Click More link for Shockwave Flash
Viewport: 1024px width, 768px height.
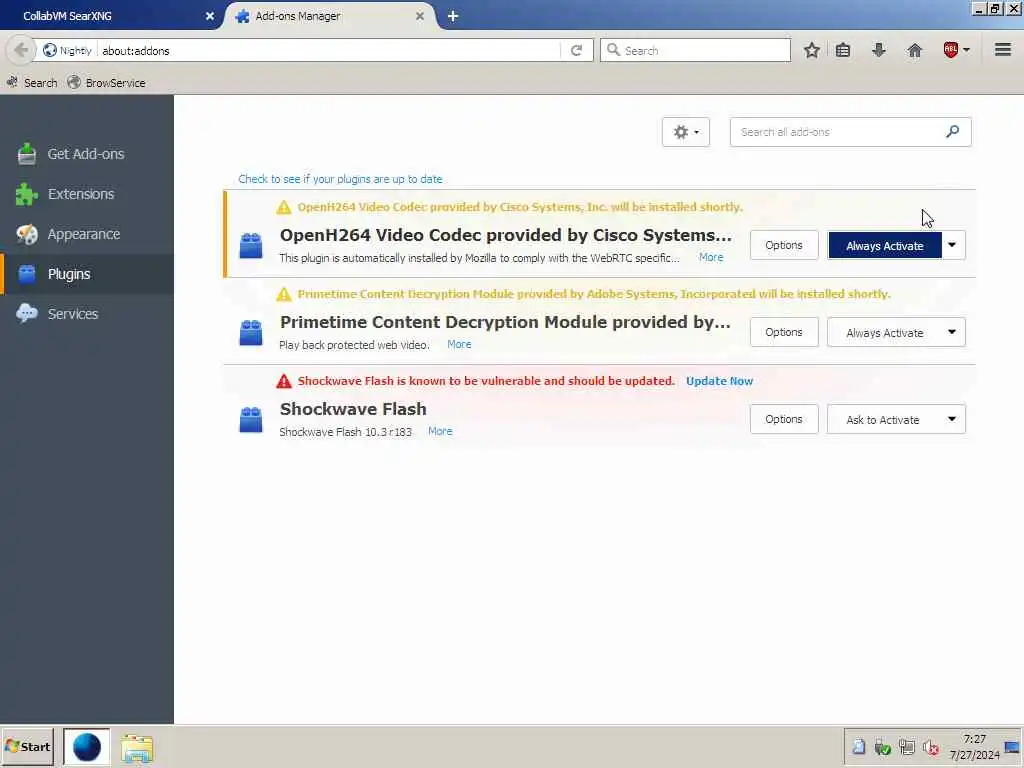pos(440,431)
